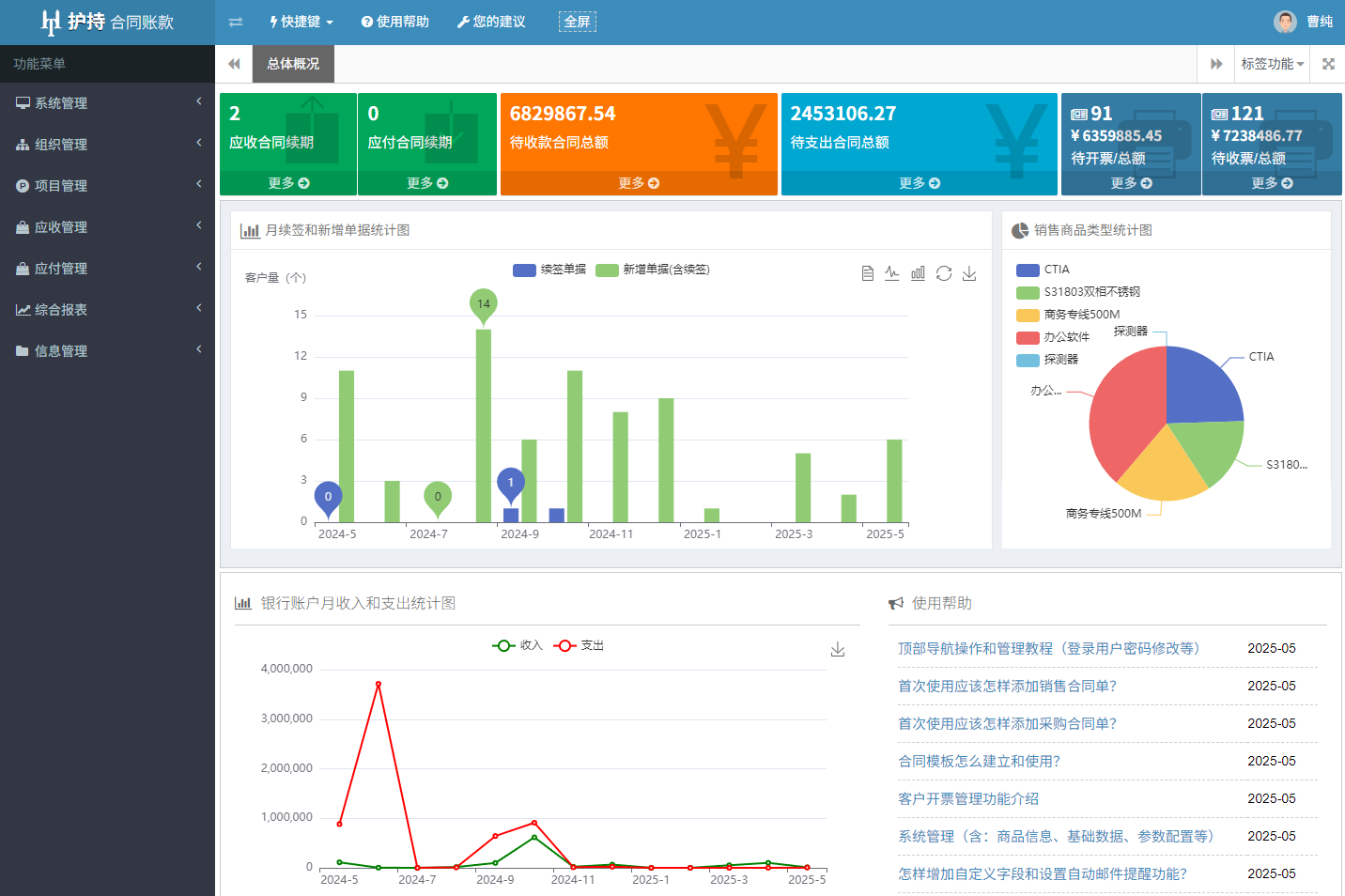Click the data view icon in chart toolbar

(867, 273)
